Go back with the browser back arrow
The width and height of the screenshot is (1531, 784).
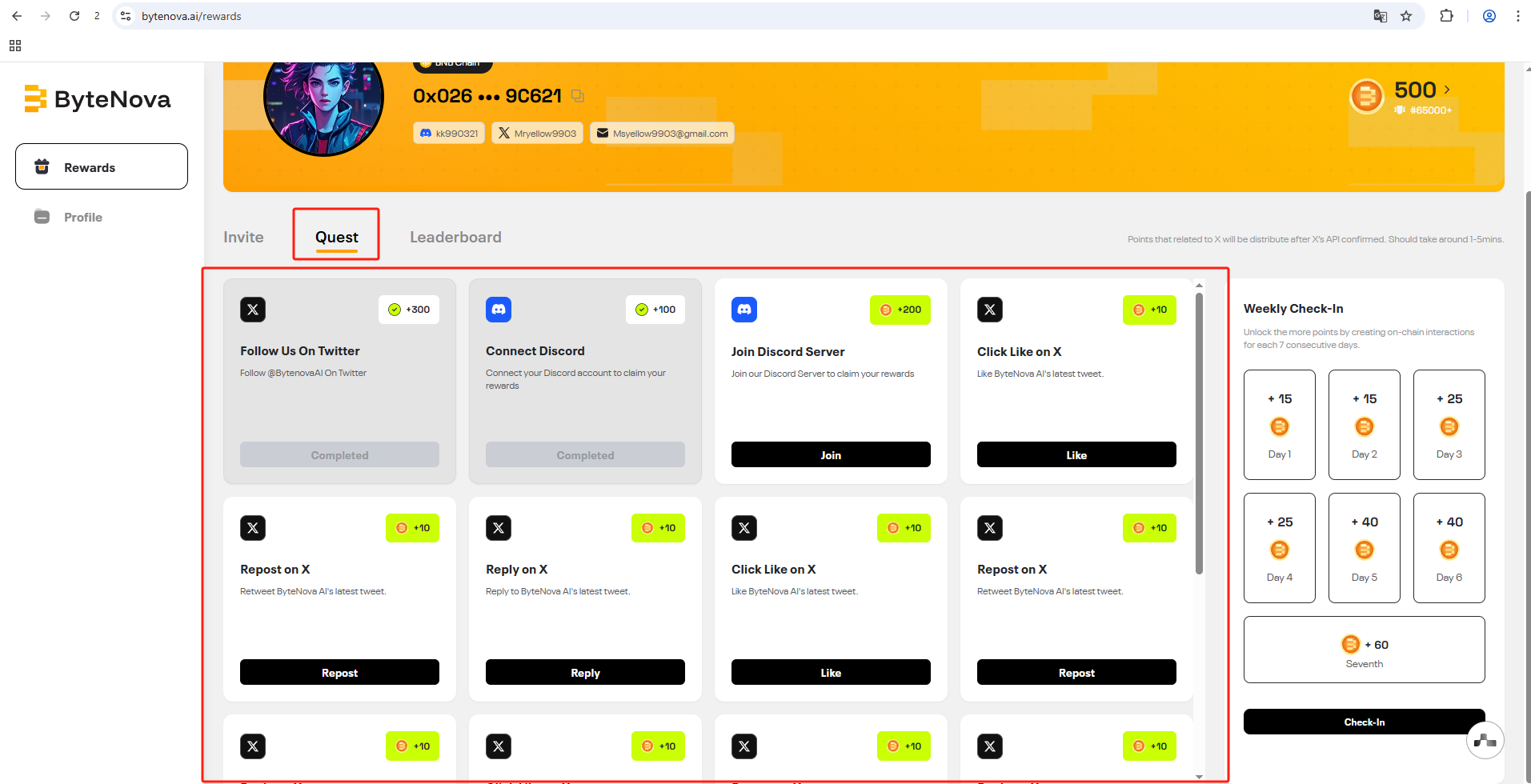17,16
